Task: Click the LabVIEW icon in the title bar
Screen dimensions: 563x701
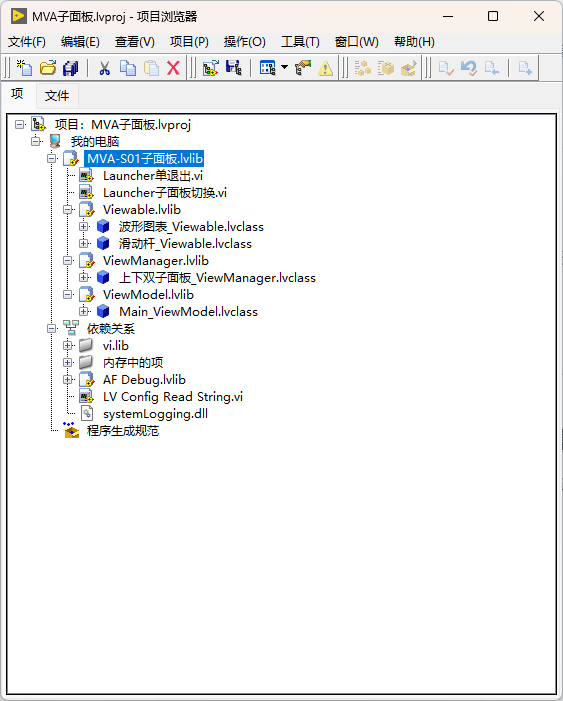Action: [x=19, y=17]
